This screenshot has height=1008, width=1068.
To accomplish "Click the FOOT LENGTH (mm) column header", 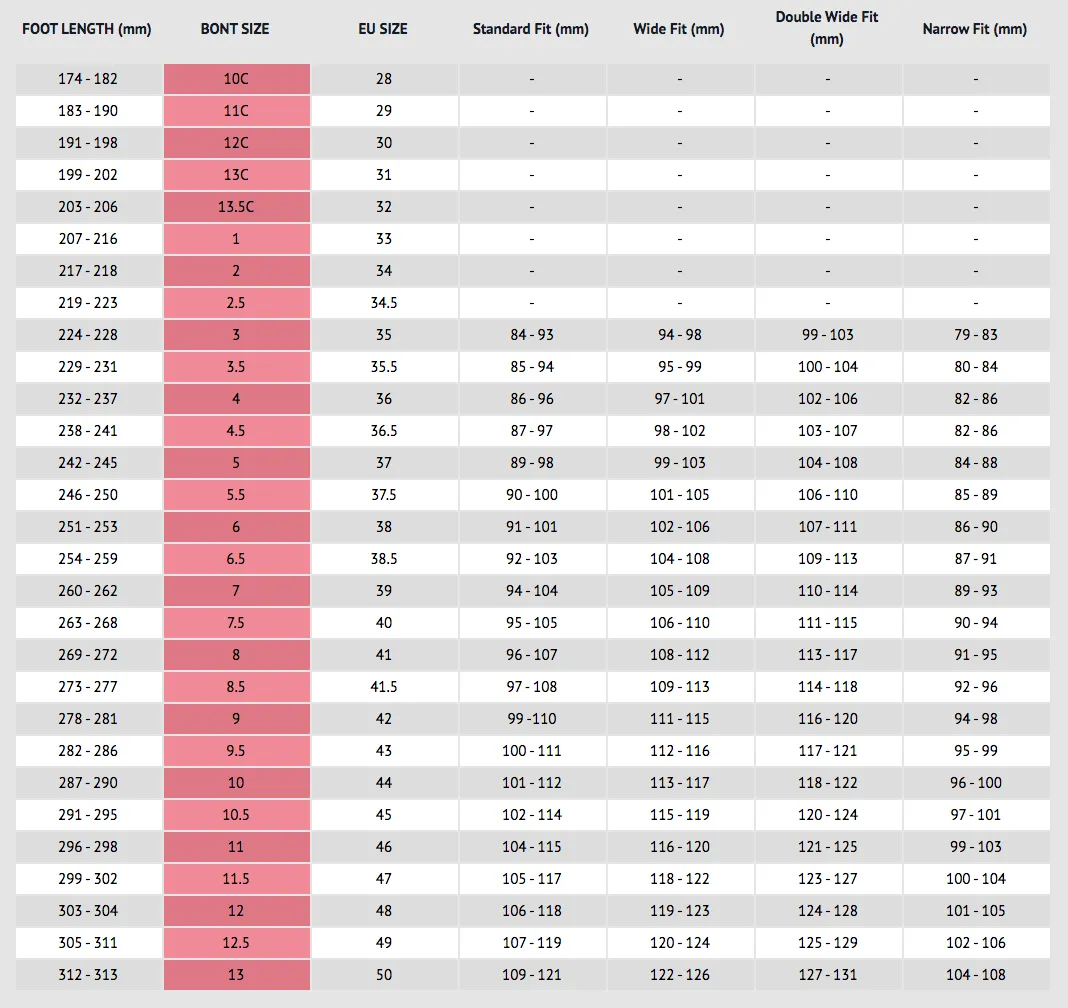I will click(87, 29).
